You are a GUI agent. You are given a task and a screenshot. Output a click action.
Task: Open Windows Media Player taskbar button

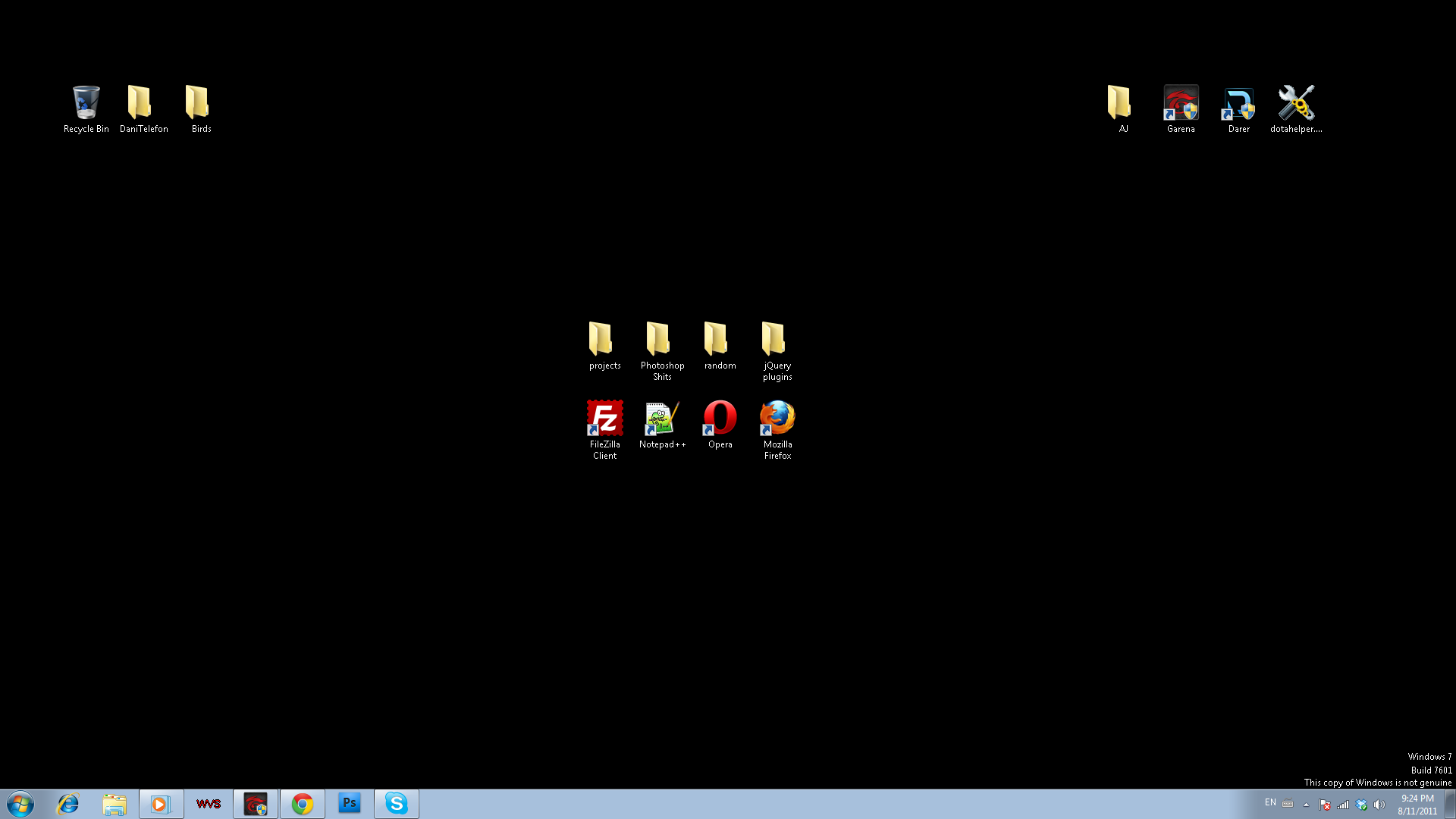coord(161,804)
